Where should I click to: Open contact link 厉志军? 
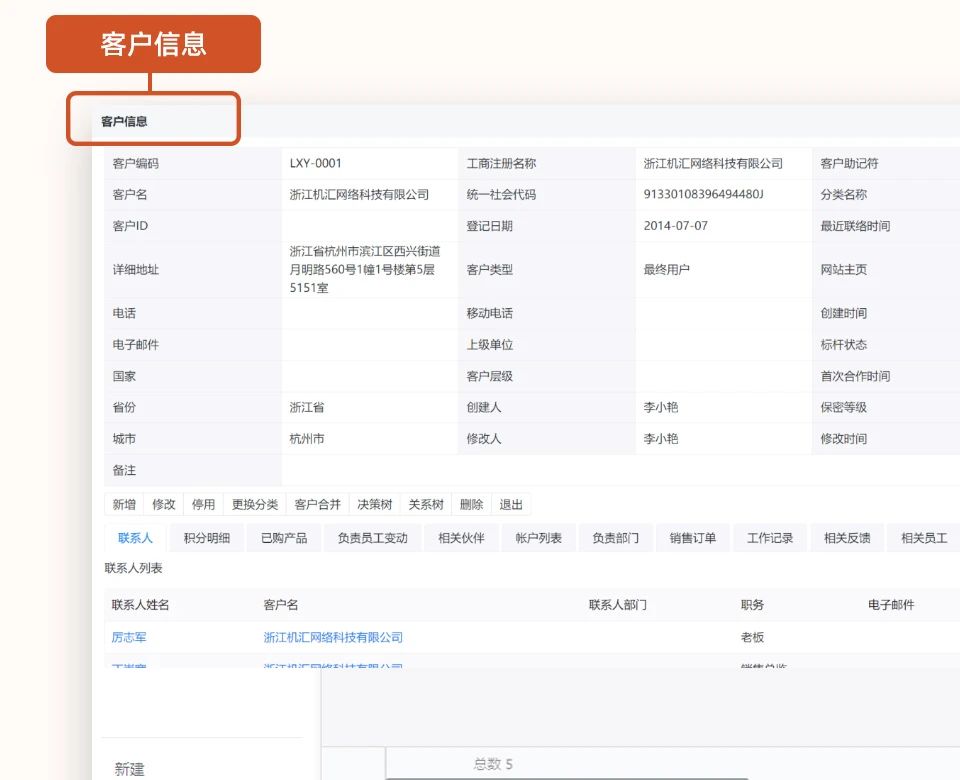pyautogui.click(x=129, y=637)
